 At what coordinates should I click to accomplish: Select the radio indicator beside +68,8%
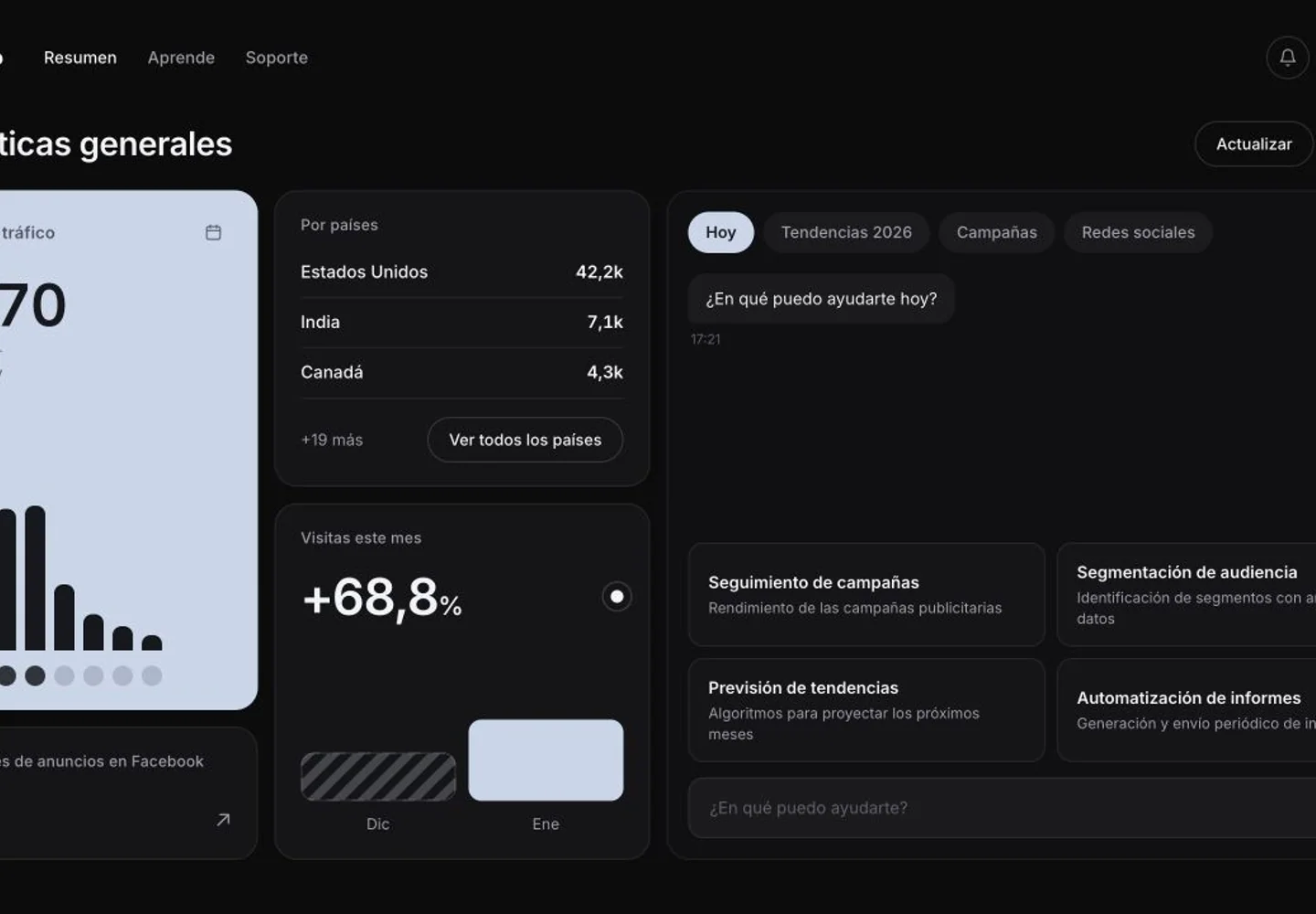pos(617,597)
